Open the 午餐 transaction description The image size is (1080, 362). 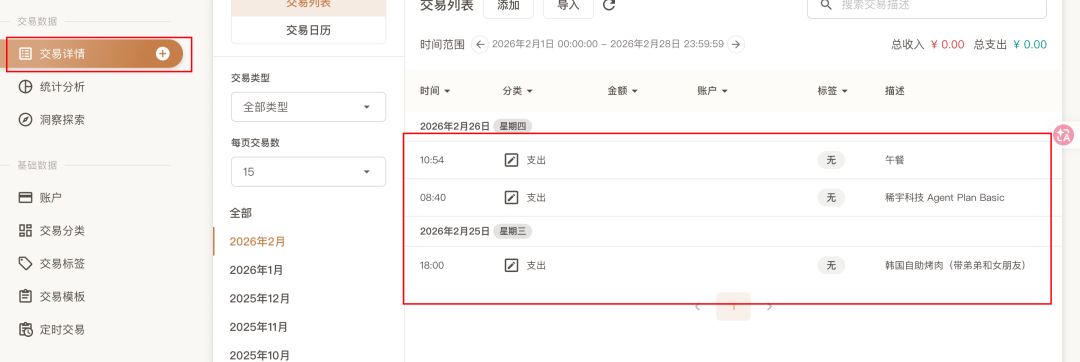[895, 160]
